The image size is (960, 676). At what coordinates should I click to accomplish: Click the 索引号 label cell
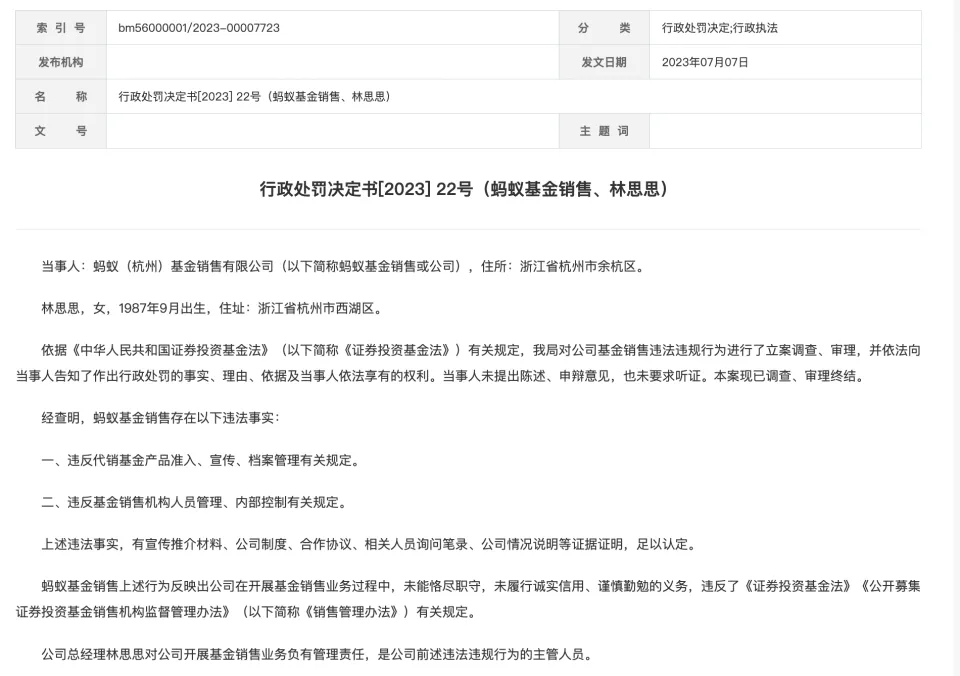[x=60, y=28]
